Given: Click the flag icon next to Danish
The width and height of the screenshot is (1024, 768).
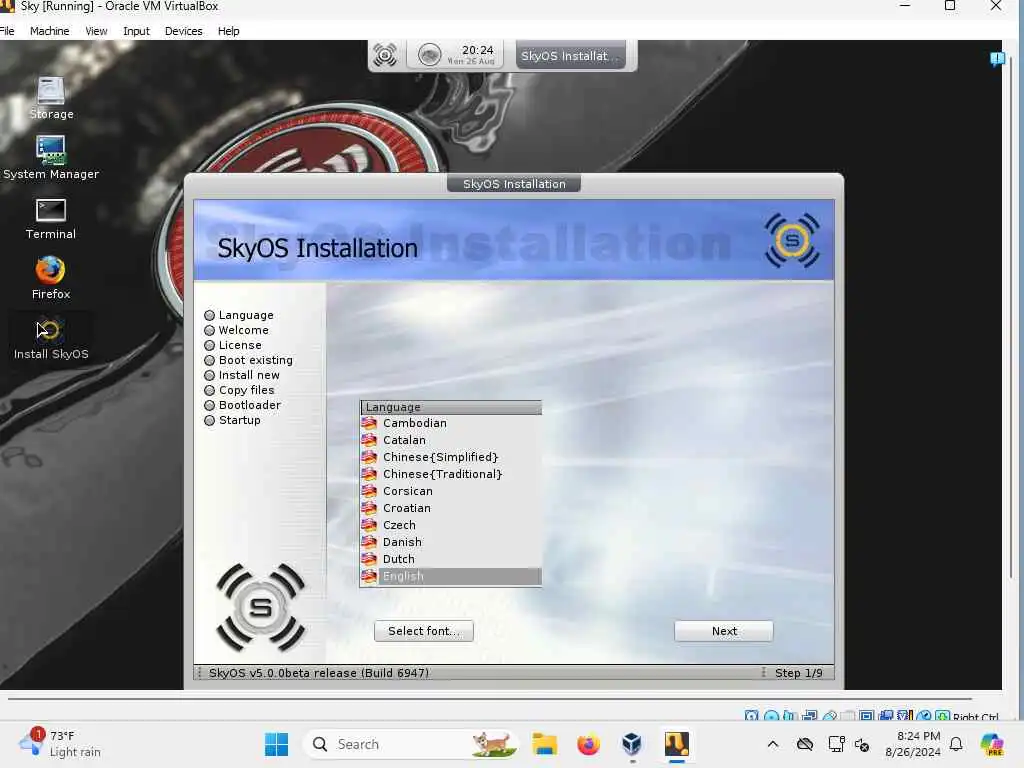Looking at the screenshot, I should [370, 542].
